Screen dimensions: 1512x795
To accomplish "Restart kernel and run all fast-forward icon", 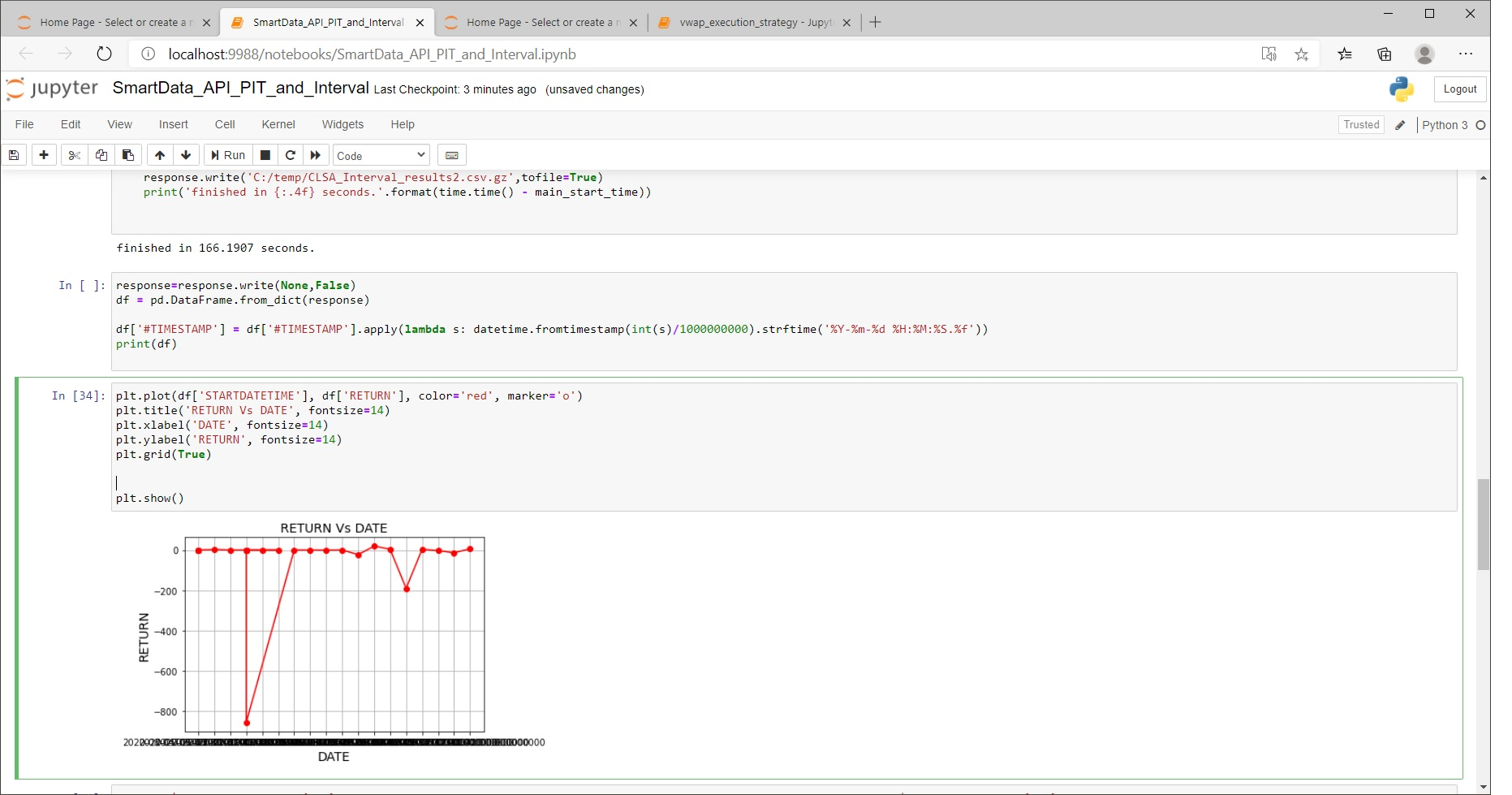I will click(316, 155).
